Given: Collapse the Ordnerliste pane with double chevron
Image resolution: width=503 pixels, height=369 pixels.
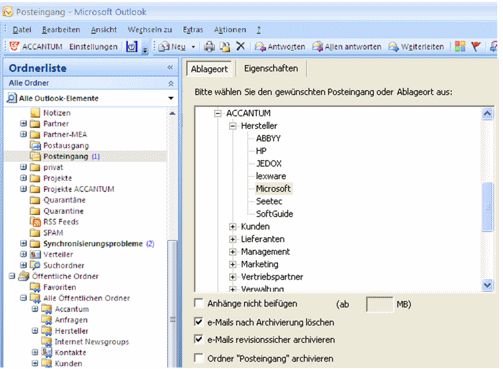Looking at the screenshot, I should tap(170, 67).
